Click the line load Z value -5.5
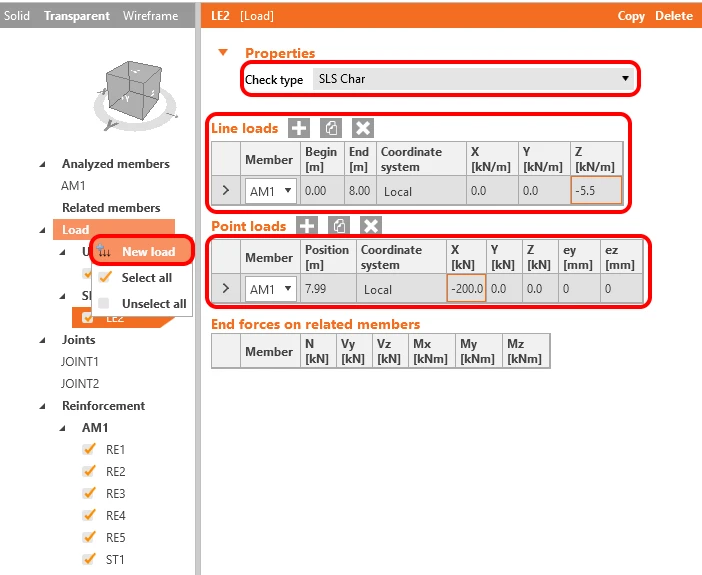The image size is (702, 575). coord(596,191)
